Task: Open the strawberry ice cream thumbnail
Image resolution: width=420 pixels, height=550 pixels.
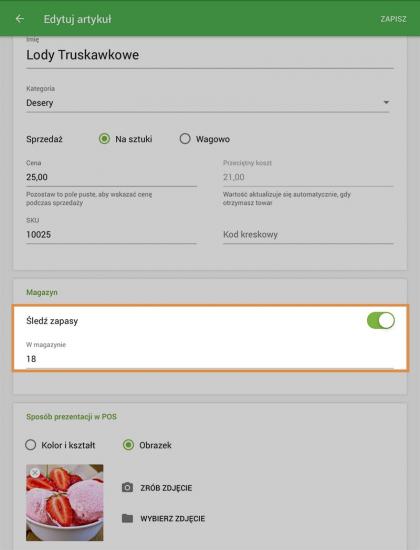Action: coord(65,502)
